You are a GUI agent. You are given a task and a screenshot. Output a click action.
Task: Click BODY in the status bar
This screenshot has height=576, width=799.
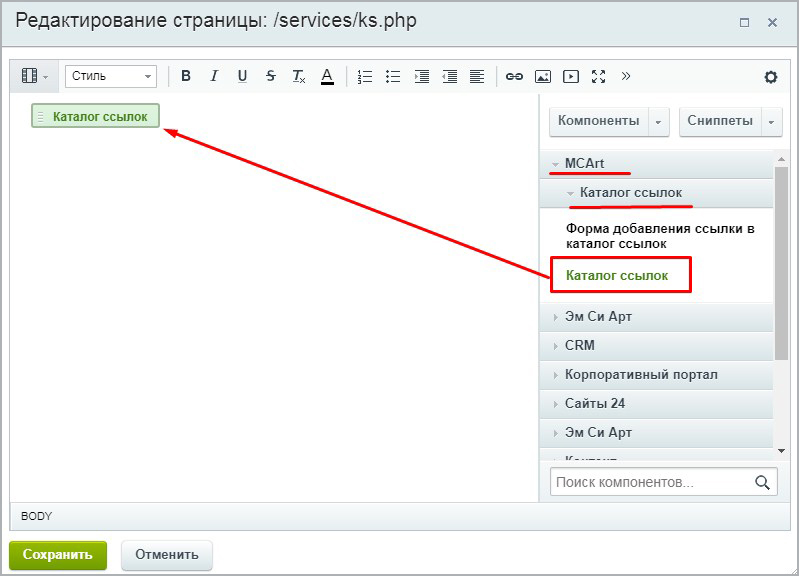coord(36,516)
